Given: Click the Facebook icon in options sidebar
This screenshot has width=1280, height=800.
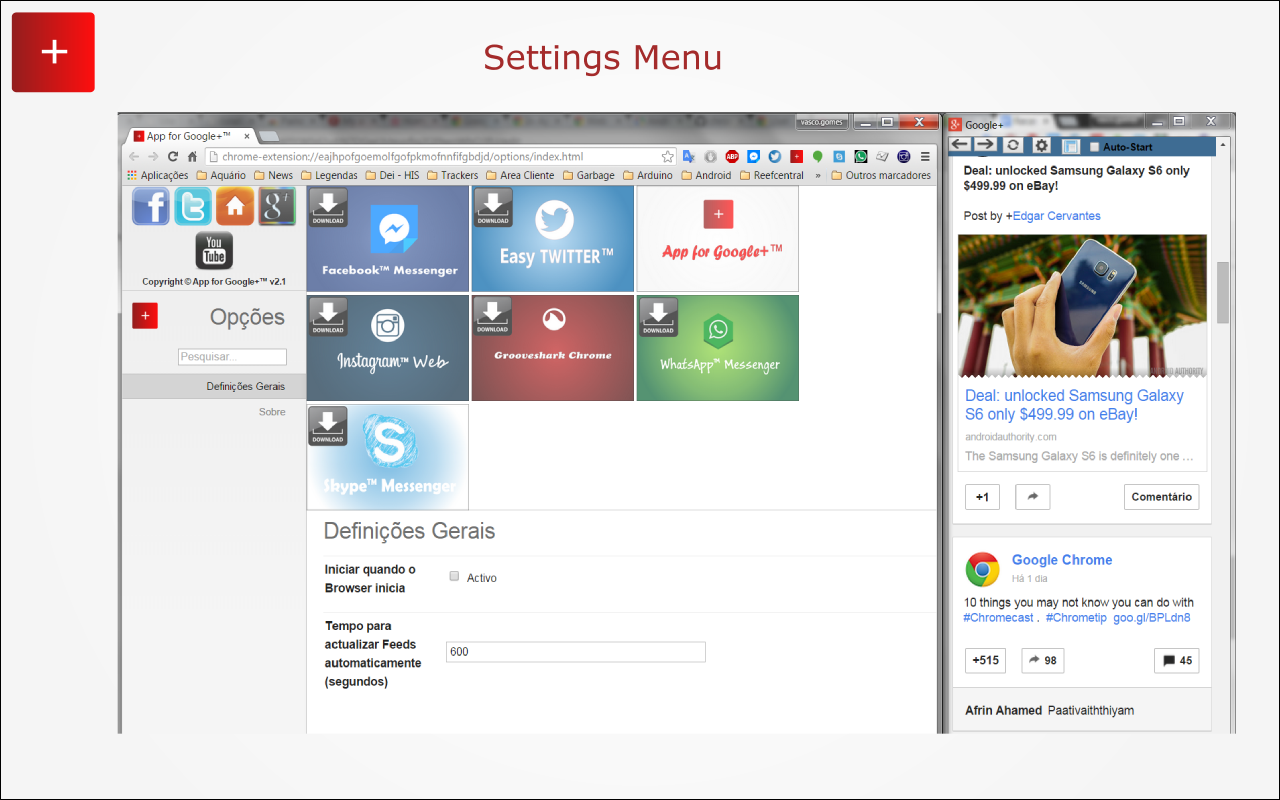Looking at the screenshot, I should pos(151,206).
